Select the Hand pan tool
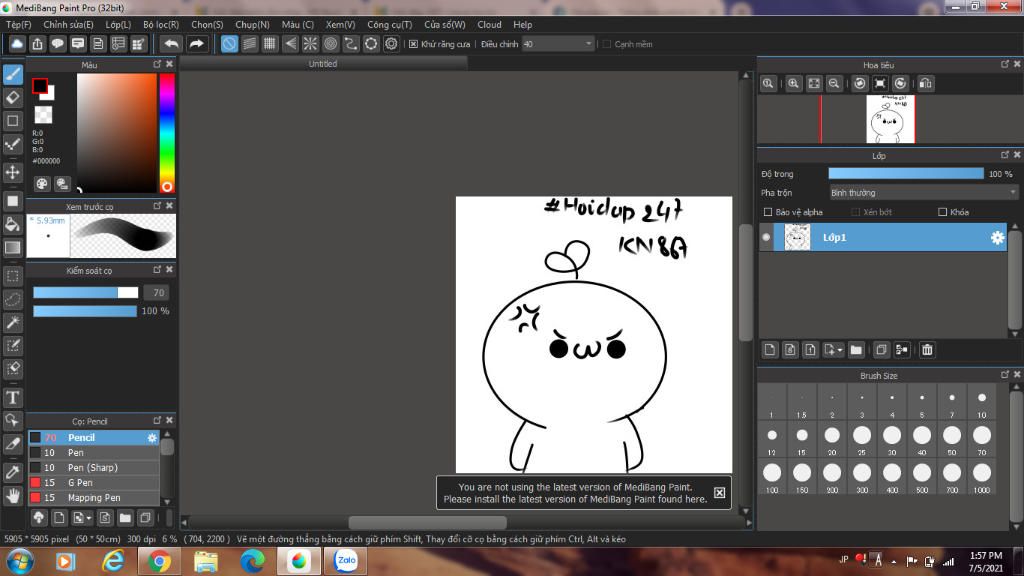 point(13,496)
